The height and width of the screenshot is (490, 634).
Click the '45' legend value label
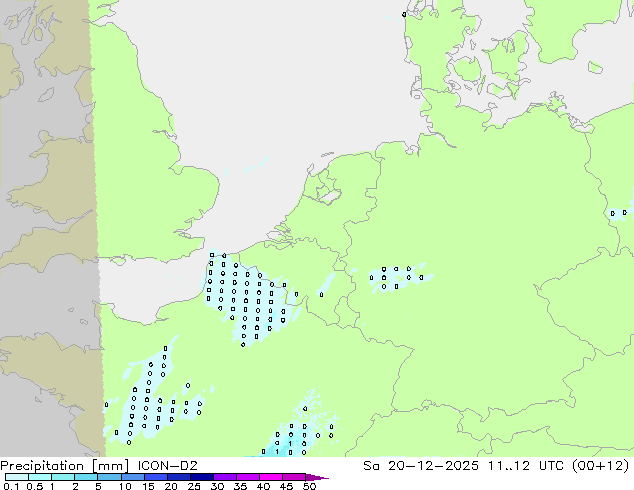tap(286, 486)
